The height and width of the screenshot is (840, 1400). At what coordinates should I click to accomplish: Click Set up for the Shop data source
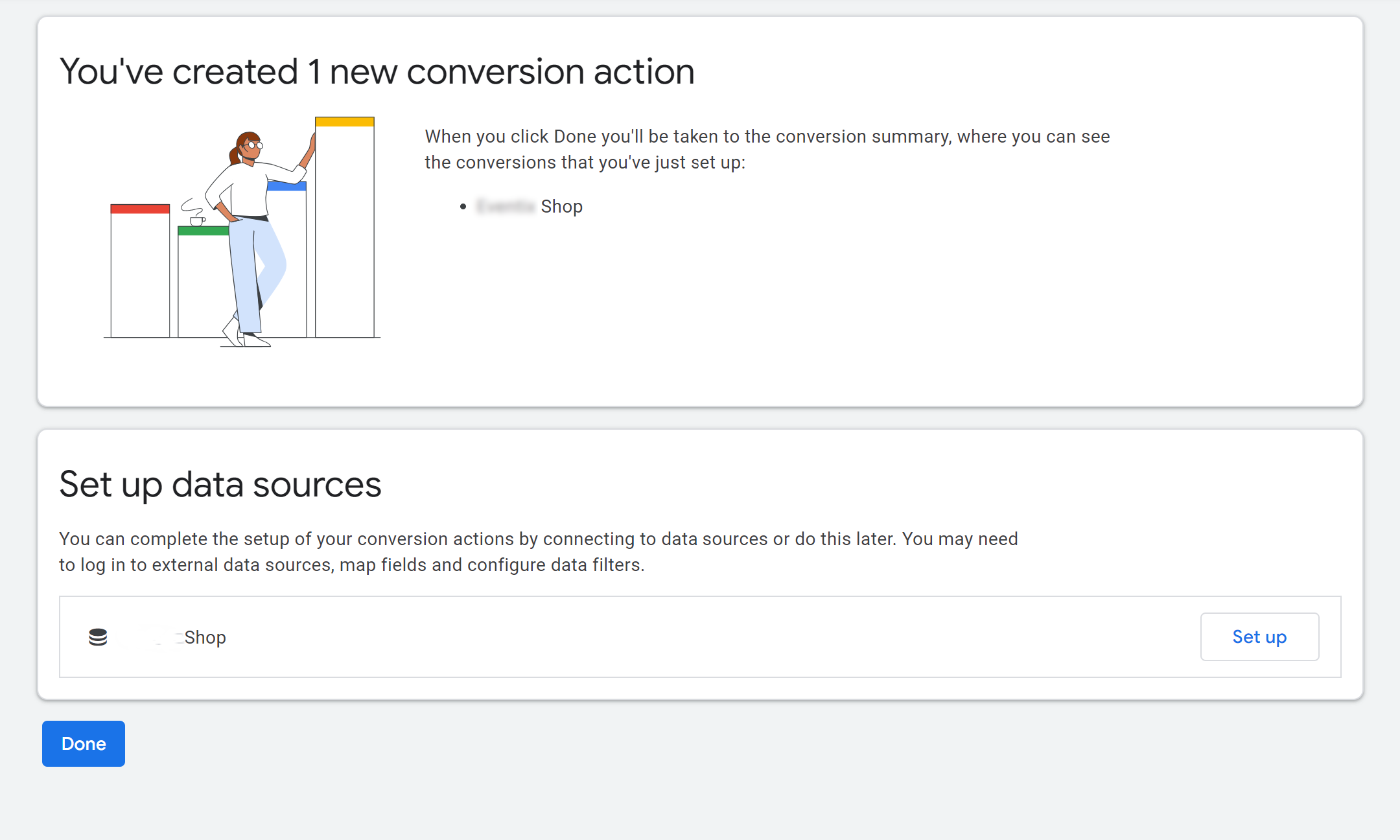click(1259, 636)
